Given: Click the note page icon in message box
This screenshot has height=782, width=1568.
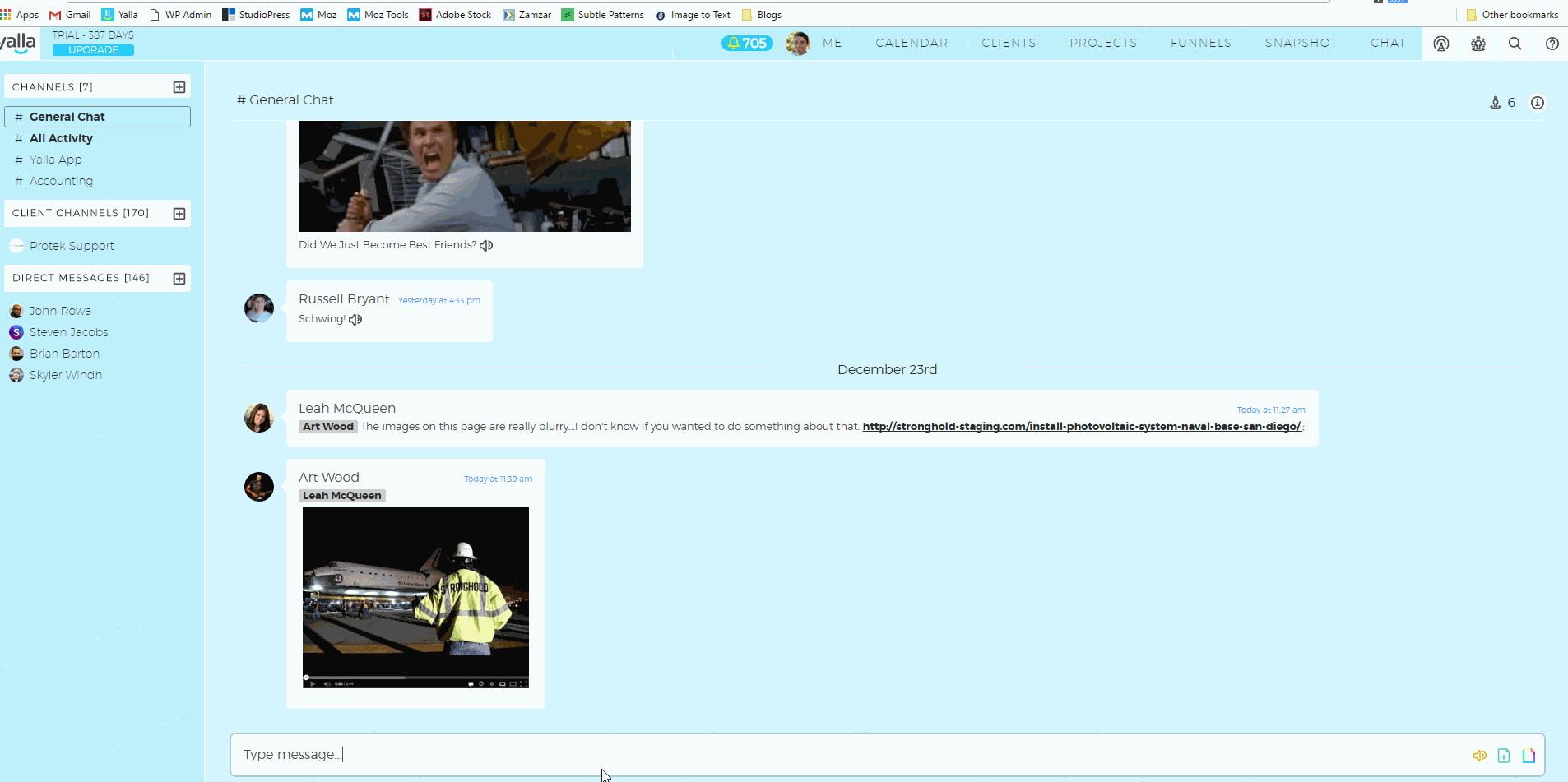Looking at the screenshot, I should [x=1529, y=756].
